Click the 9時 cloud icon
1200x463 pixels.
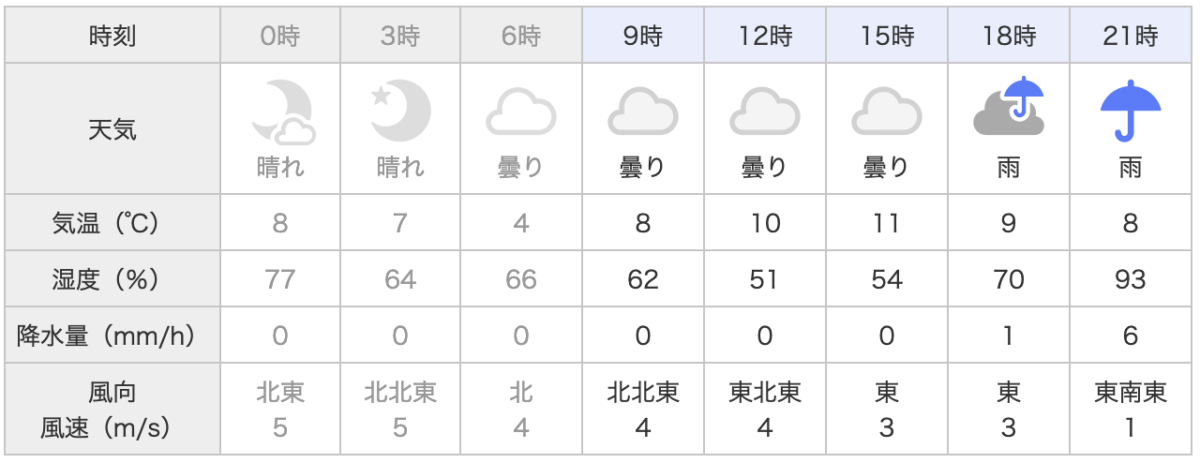643,111
